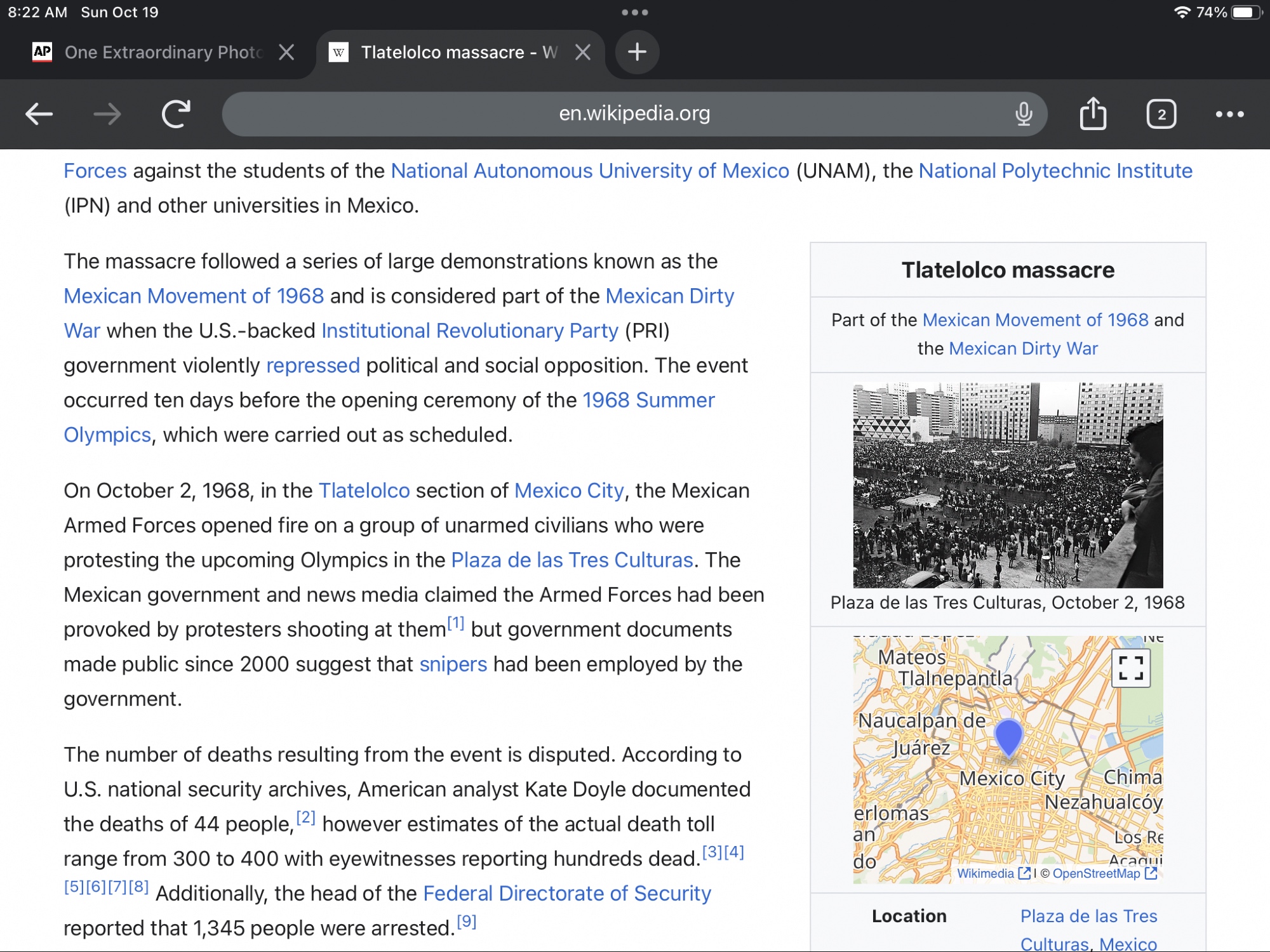This screenshot has height=952, width=1270.
Task: Tap the blue map location pin
Action: 1008,736
